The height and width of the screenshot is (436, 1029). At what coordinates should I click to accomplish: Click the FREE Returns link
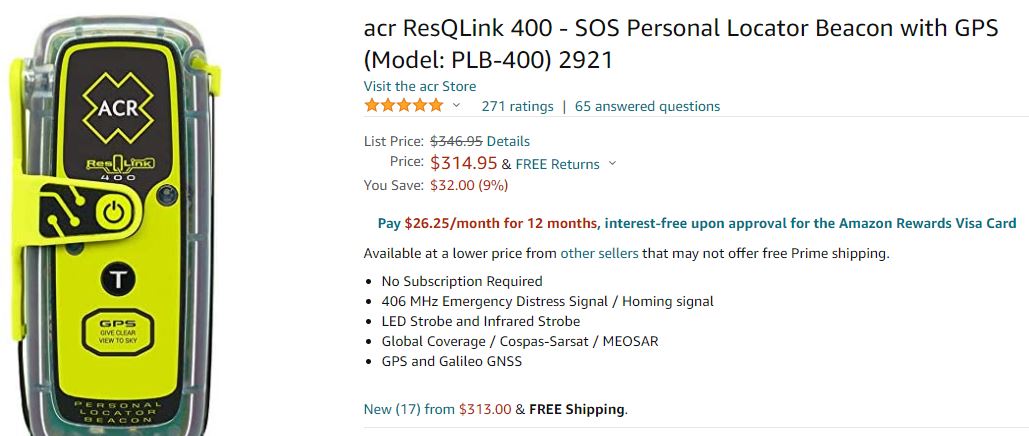[557, 164]
